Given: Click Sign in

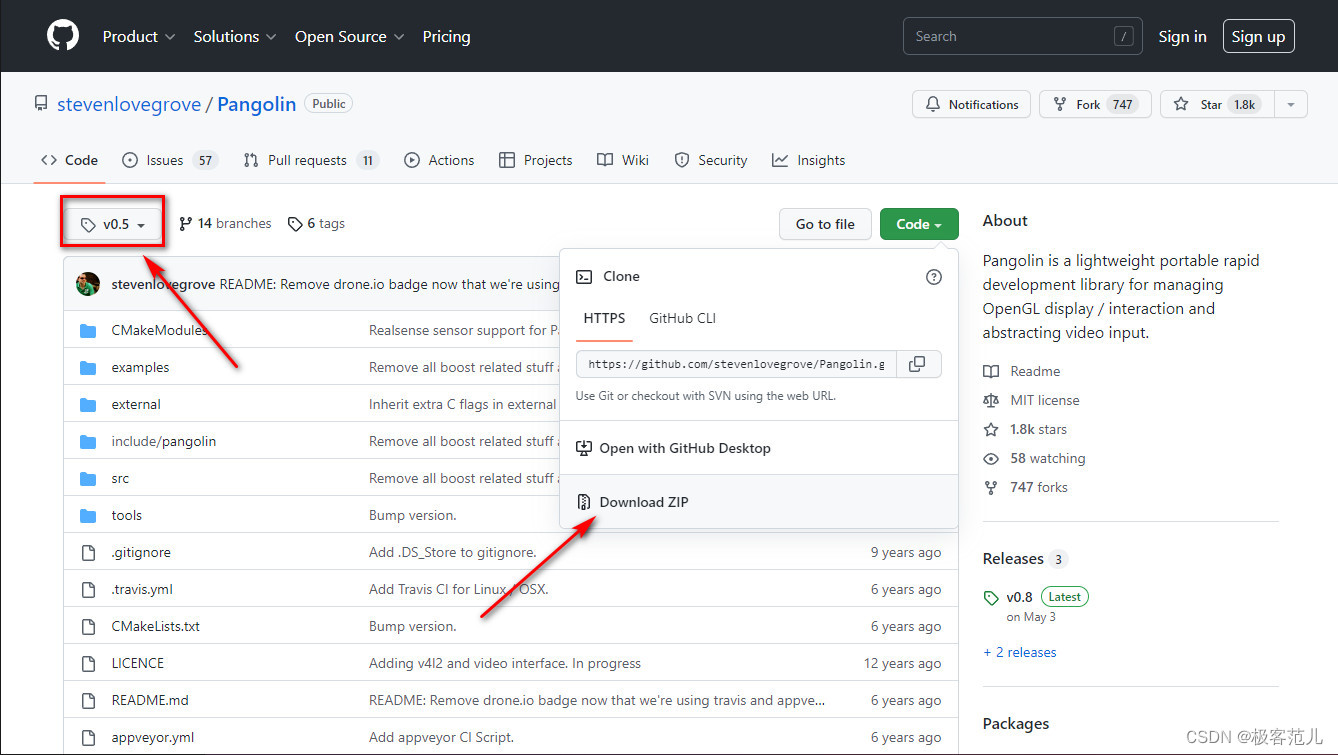Looking at the screenshot, I should (1182, 36).
